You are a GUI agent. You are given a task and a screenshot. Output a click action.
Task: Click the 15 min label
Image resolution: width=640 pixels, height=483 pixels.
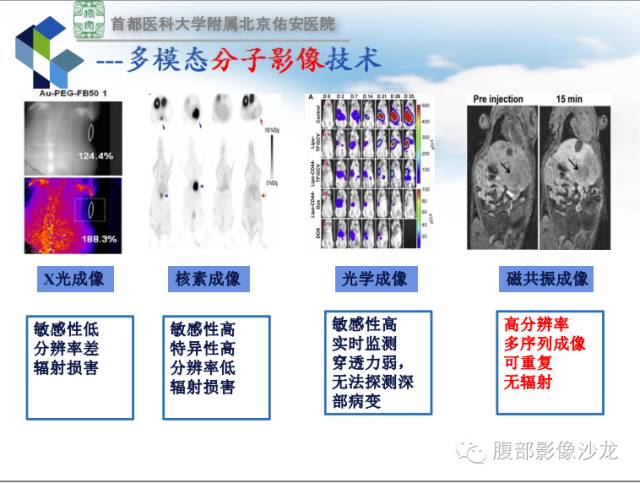coord(569,99)
